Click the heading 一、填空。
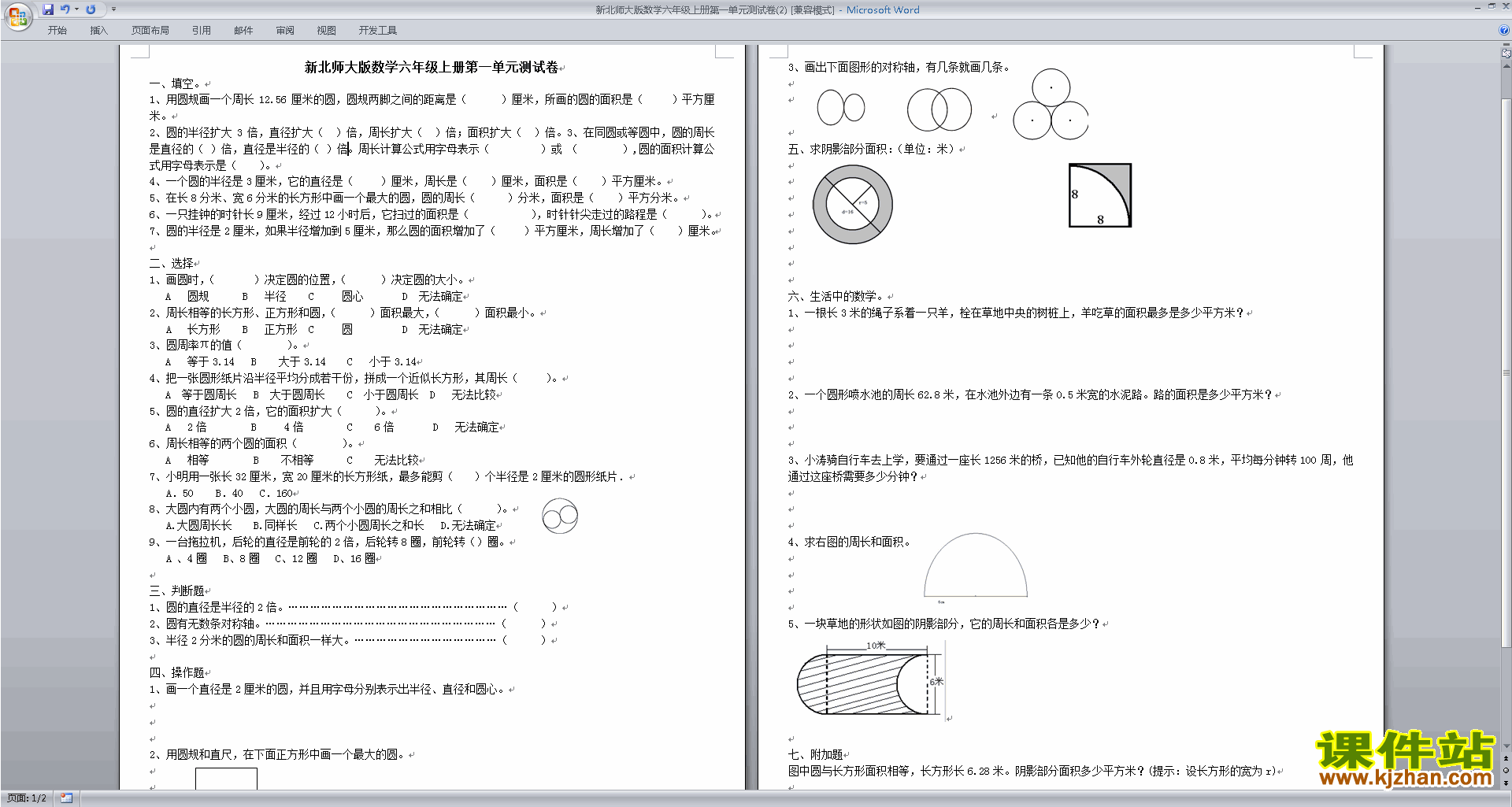Screen dimensions: 1512x807 click(x=176, y=83)
